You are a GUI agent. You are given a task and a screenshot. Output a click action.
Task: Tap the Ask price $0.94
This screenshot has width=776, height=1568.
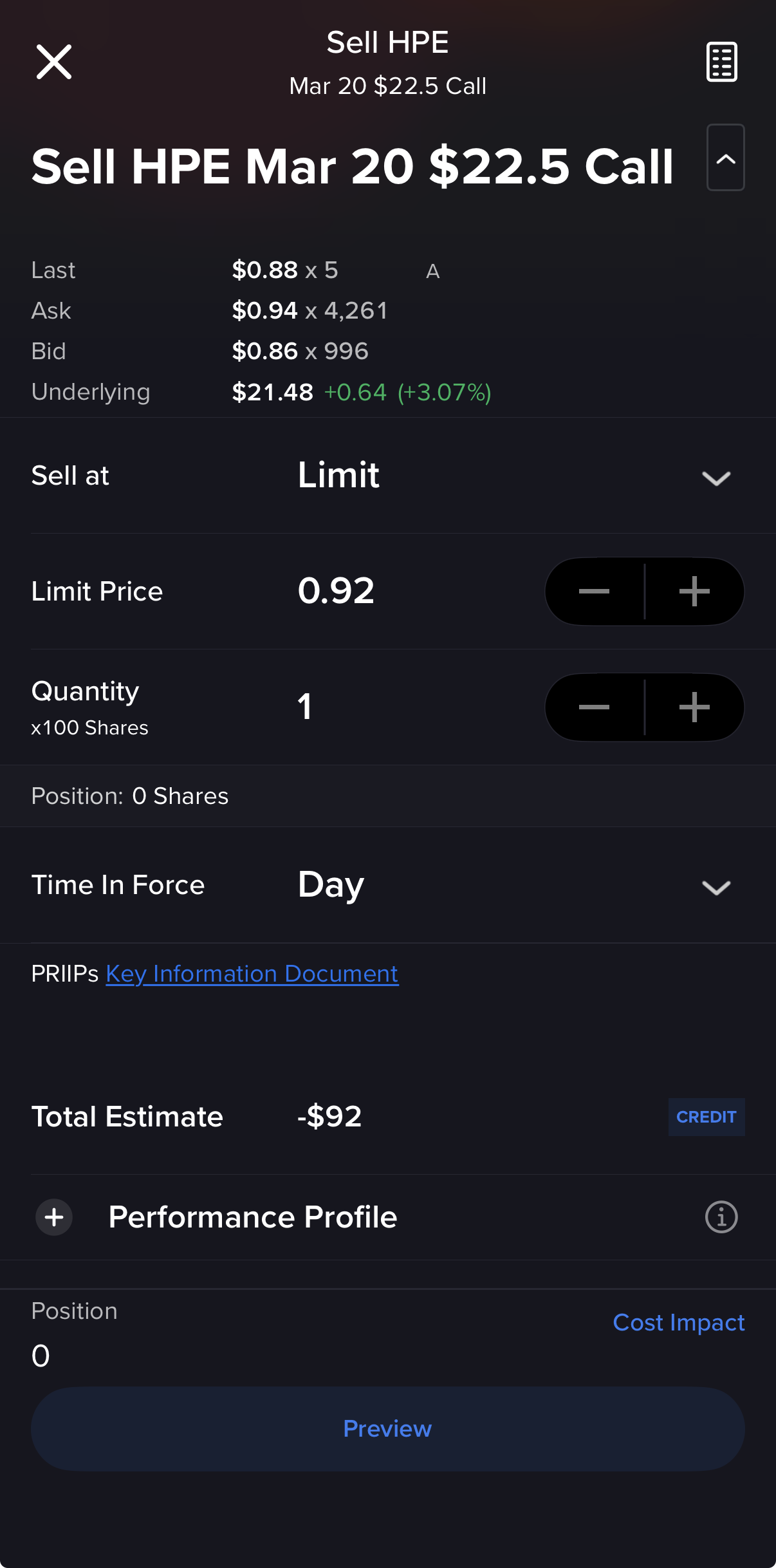264,311
